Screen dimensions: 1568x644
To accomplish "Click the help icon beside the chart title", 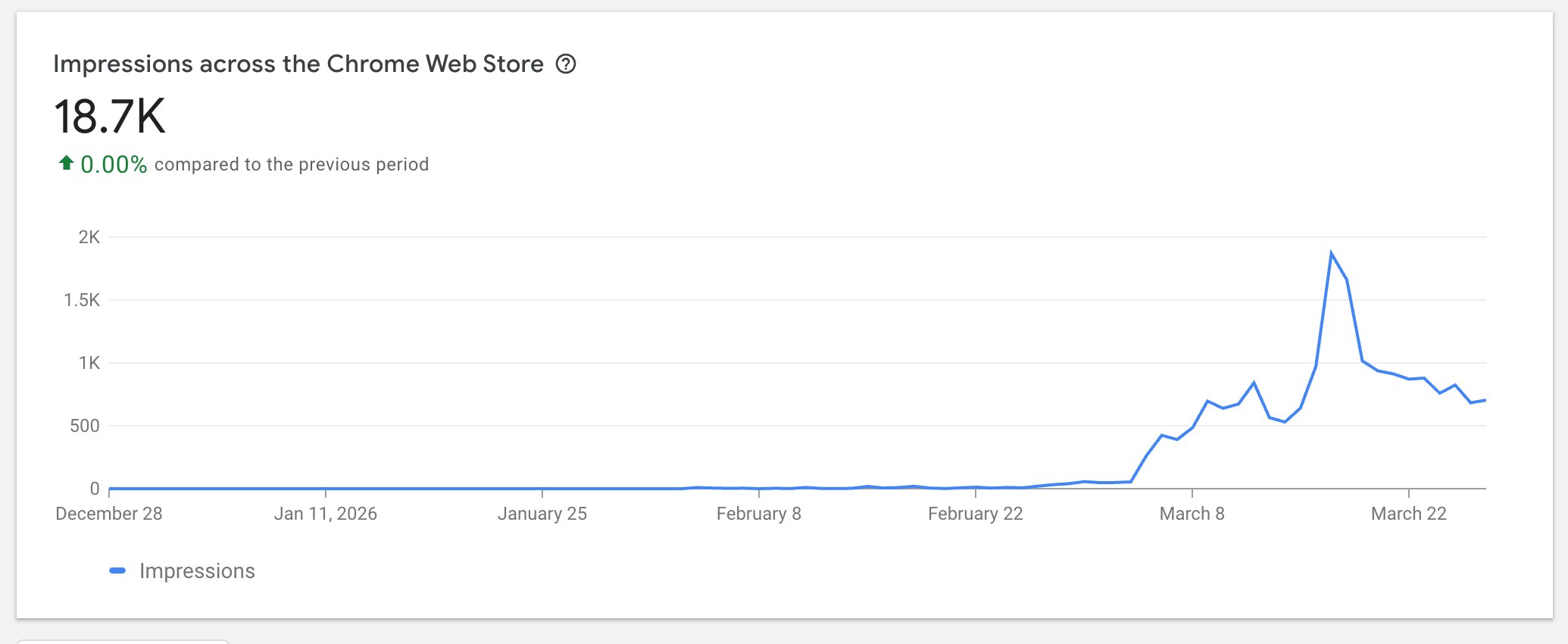I will pyautogui.click(x=566, y=64).
